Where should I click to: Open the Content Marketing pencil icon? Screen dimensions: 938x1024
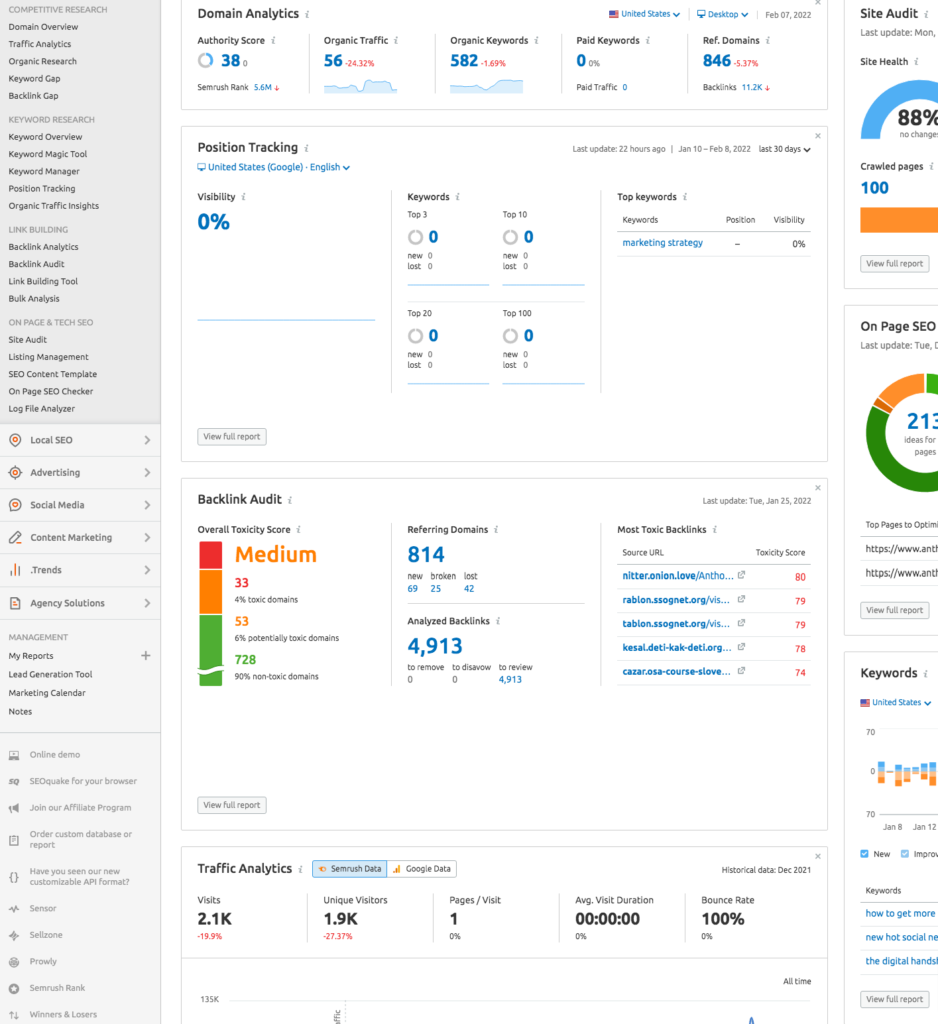pos(14,537)
